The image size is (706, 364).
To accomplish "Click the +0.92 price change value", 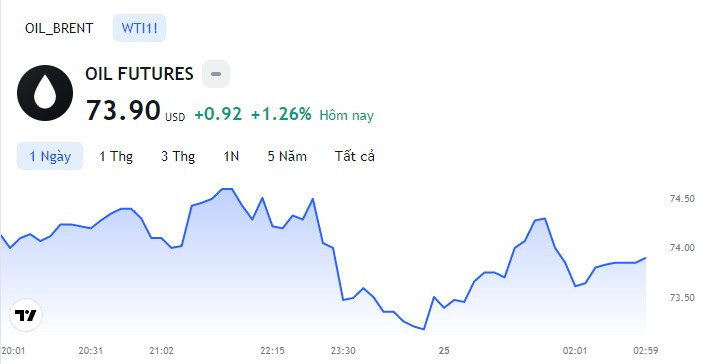I will (x=218, y=114).
